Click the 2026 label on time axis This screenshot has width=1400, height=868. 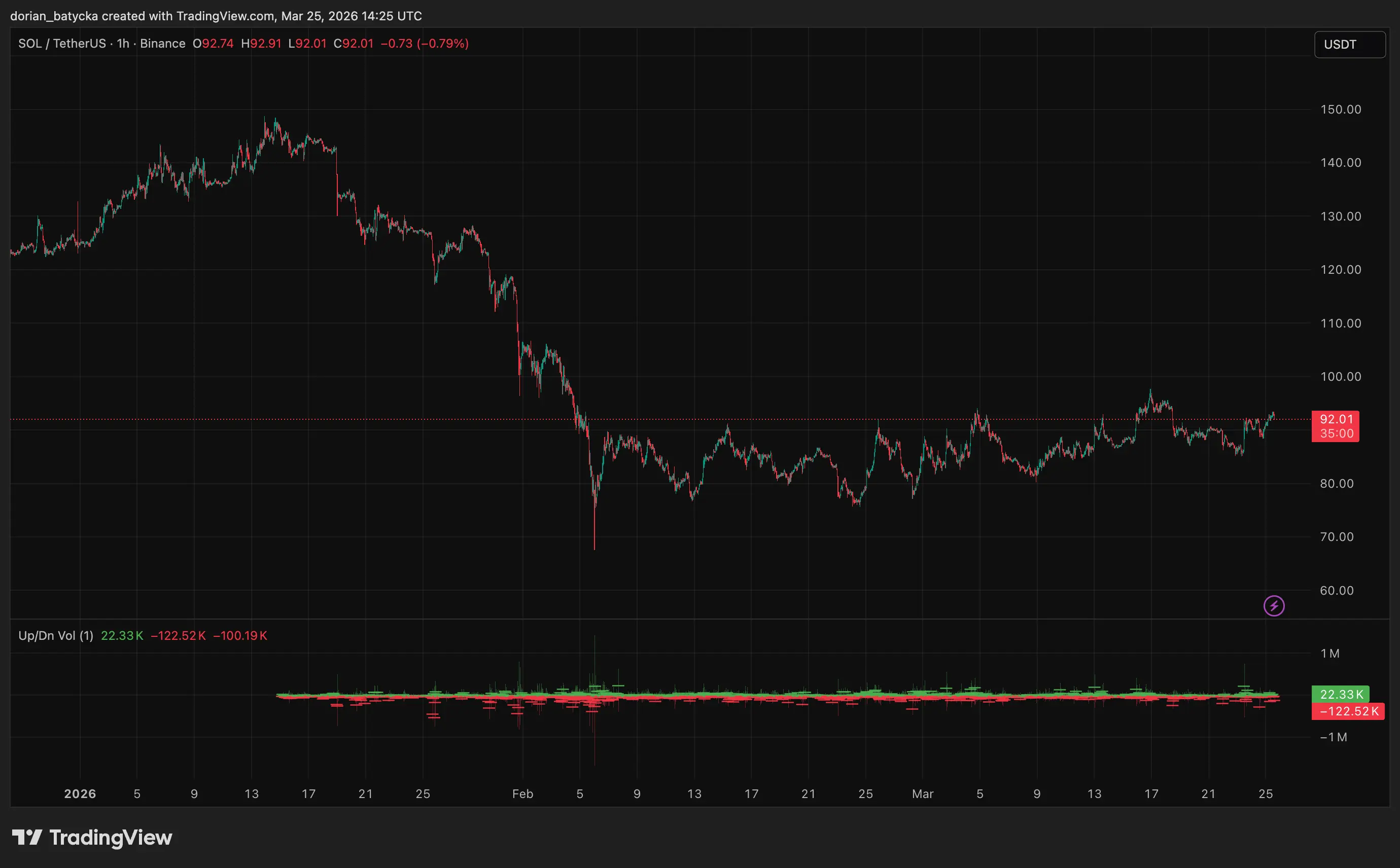[x=80, y=794]
